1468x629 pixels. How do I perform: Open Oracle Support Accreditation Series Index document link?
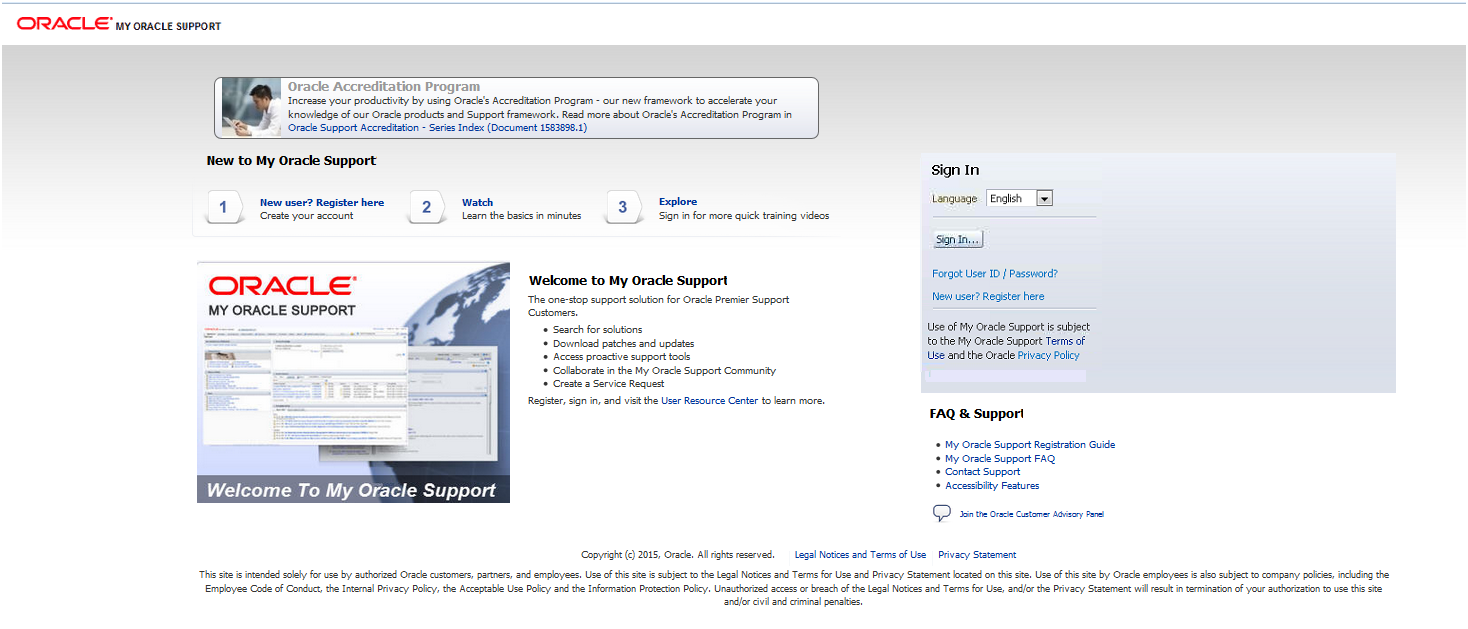(437, 128)
